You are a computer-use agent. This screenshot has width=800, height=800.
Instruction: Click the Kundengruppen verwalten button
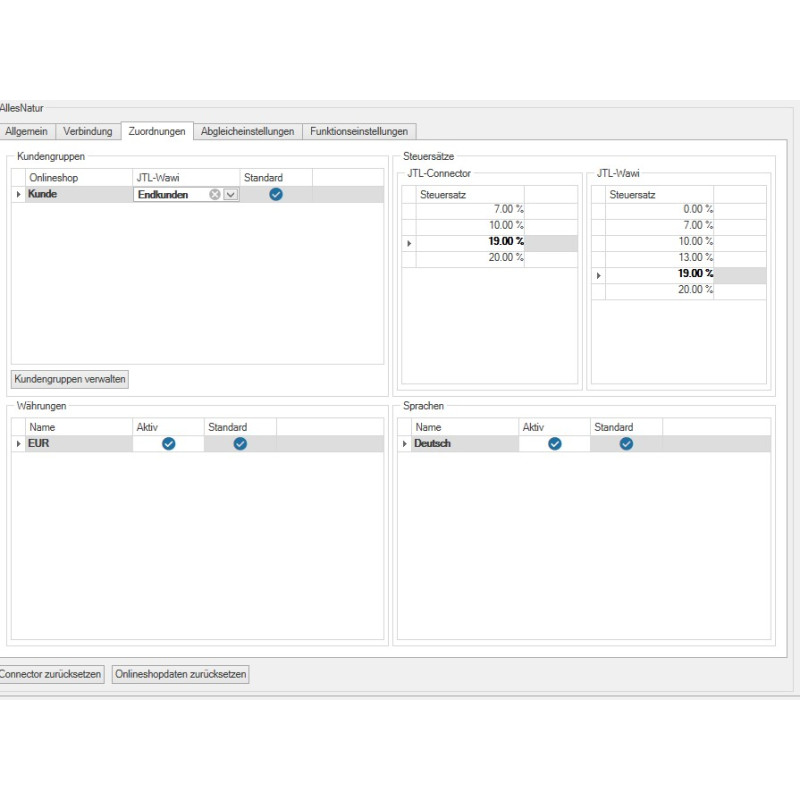pos(70,379)
